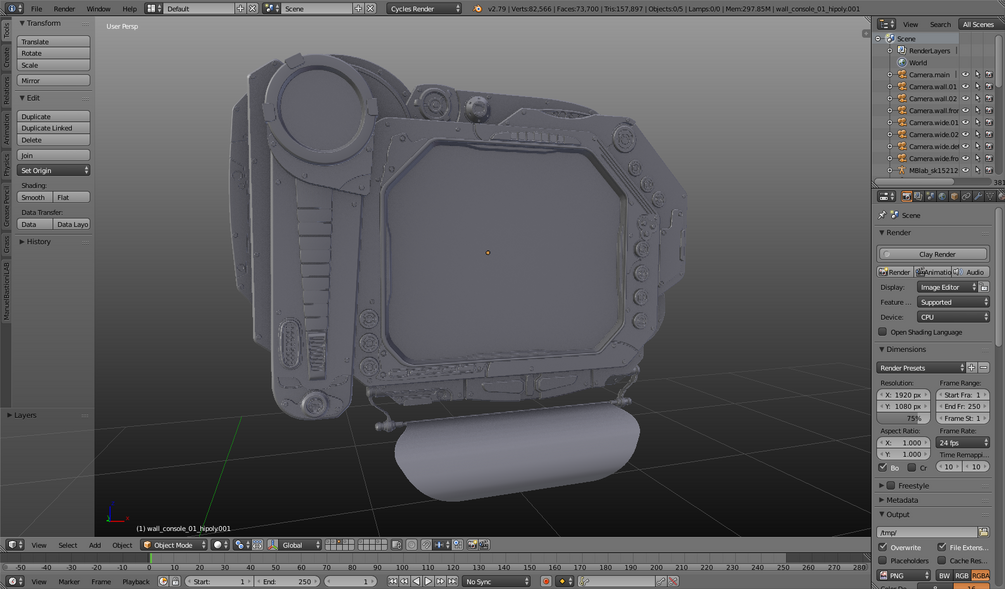Open the Select menu in the 3D view header

(67, 545)
